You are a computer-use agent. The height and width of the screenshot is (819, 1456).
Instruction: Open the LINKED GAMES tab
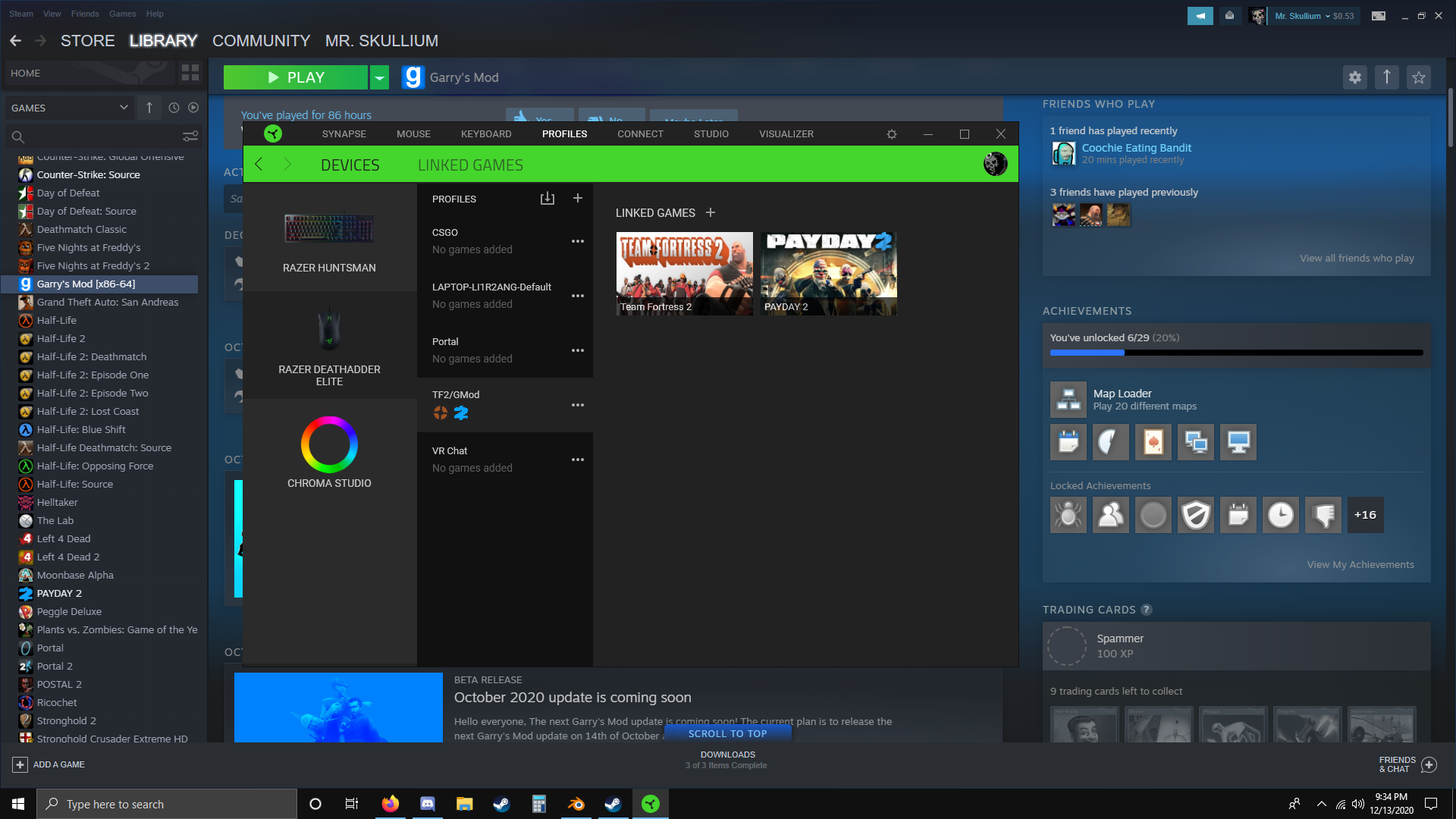coord(470,165)
